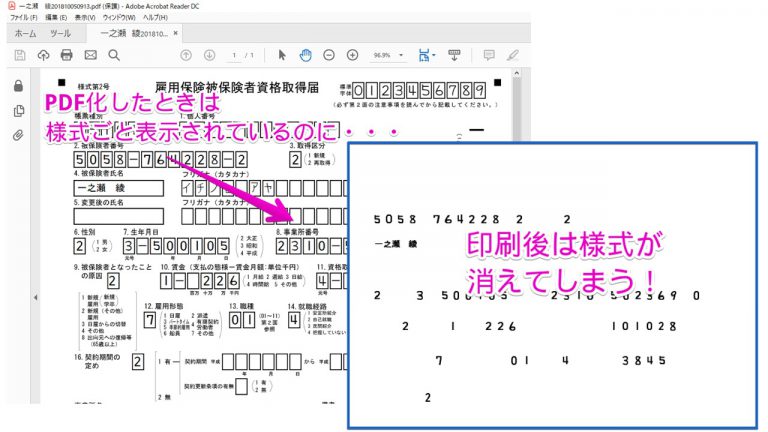The width and height of the screenshot is (768, 432).
Task: Click the 契約期間の定め box showing 2
Action: pos(138,361)
